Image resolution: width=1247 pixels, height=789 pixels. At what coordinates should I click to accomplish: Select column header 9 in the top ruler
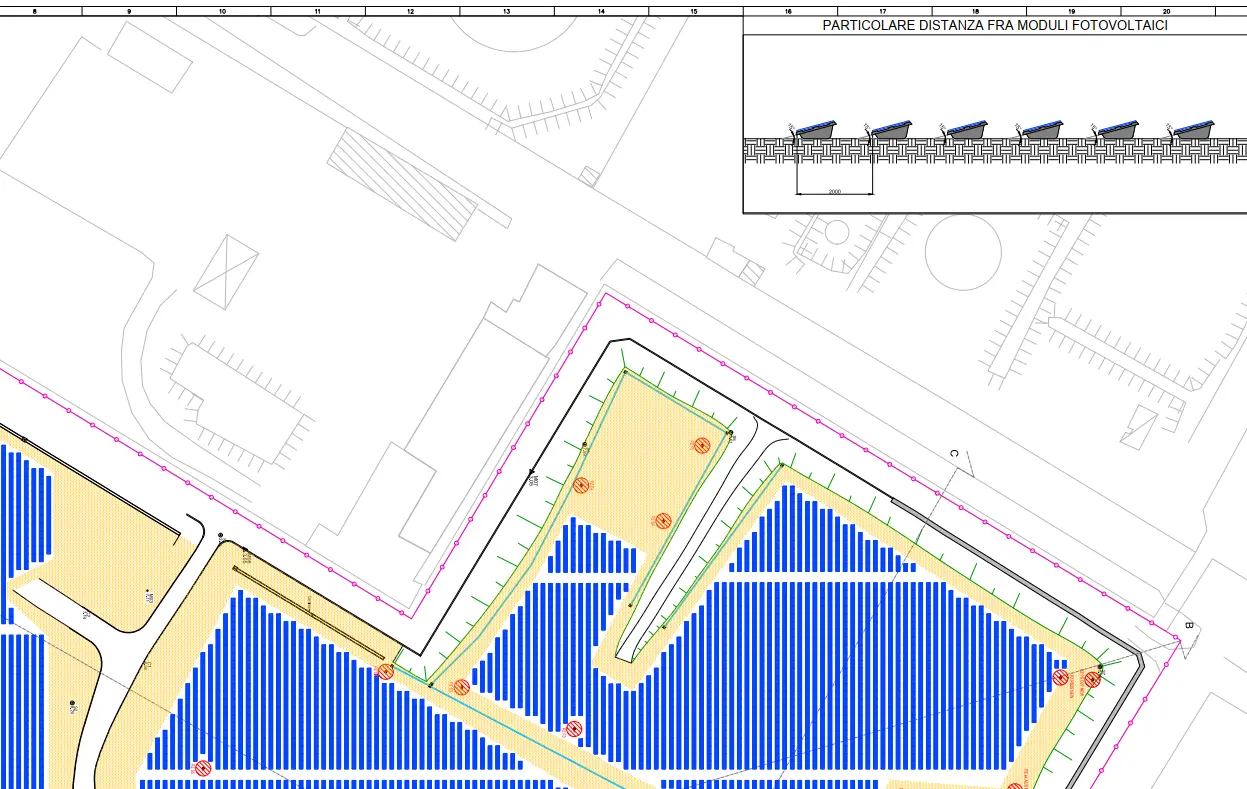coord(129,11)
